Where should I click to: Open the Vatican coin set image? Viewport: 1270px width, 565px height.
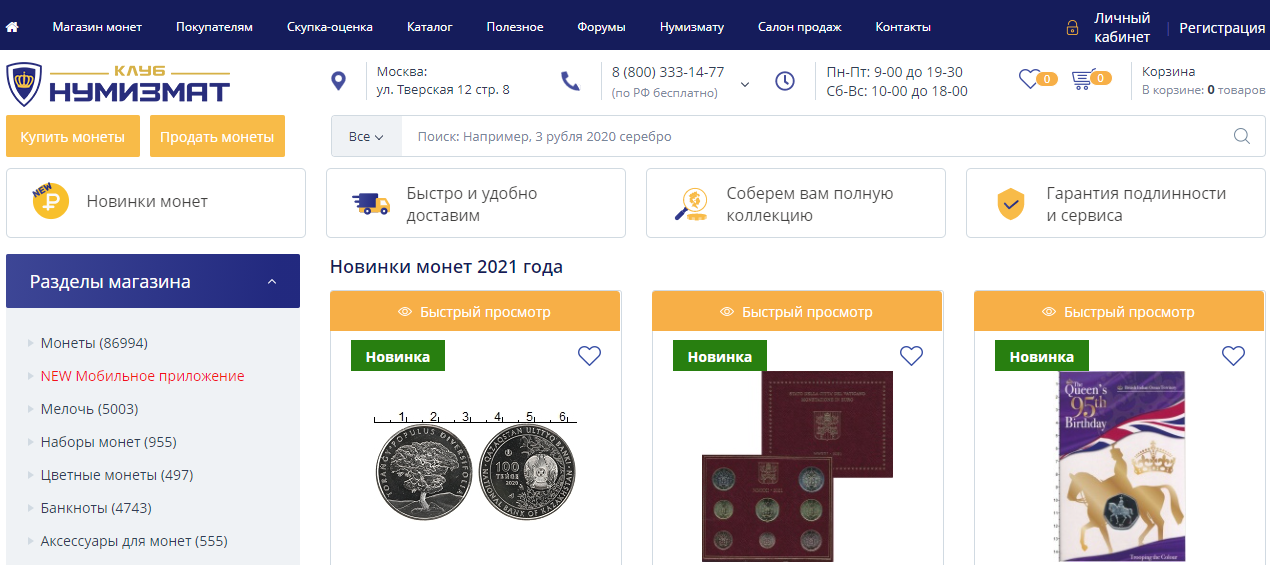click(797, 466)
